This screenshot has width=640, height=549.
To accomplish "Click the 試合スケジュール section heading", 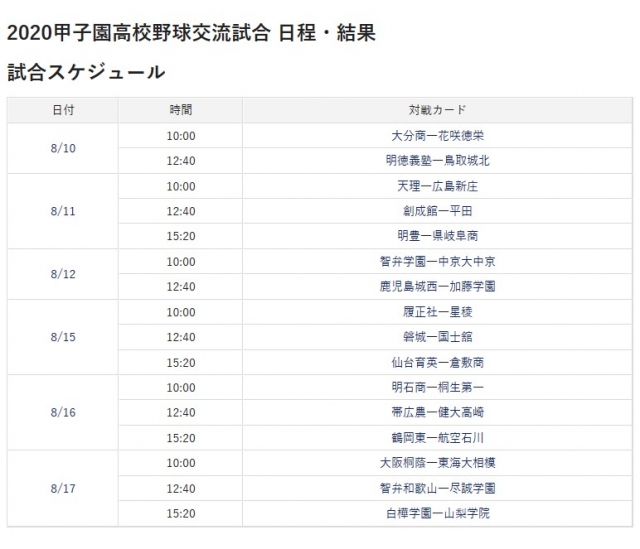I will point(86,72).
